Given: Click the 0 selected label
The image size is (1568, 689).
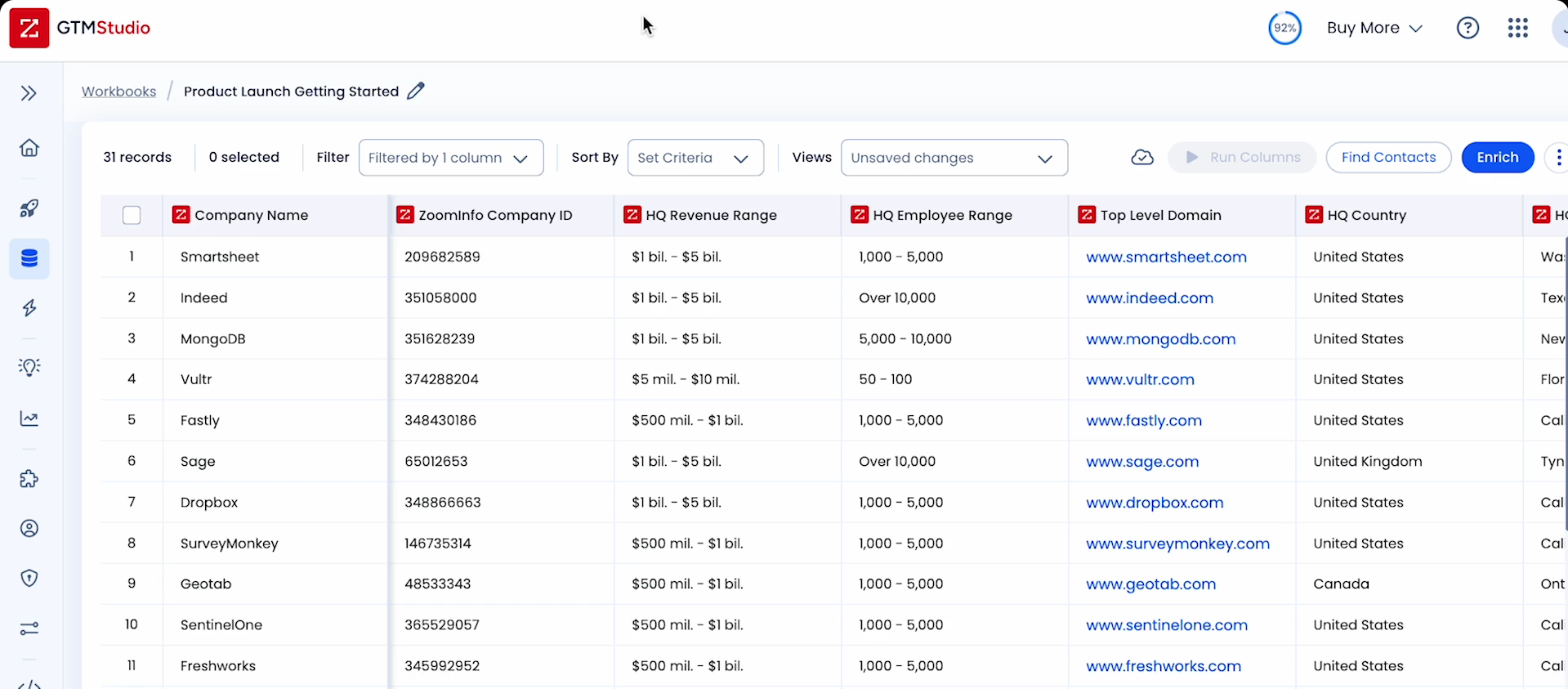Looking at the screenshot, I should click(243, 157).
